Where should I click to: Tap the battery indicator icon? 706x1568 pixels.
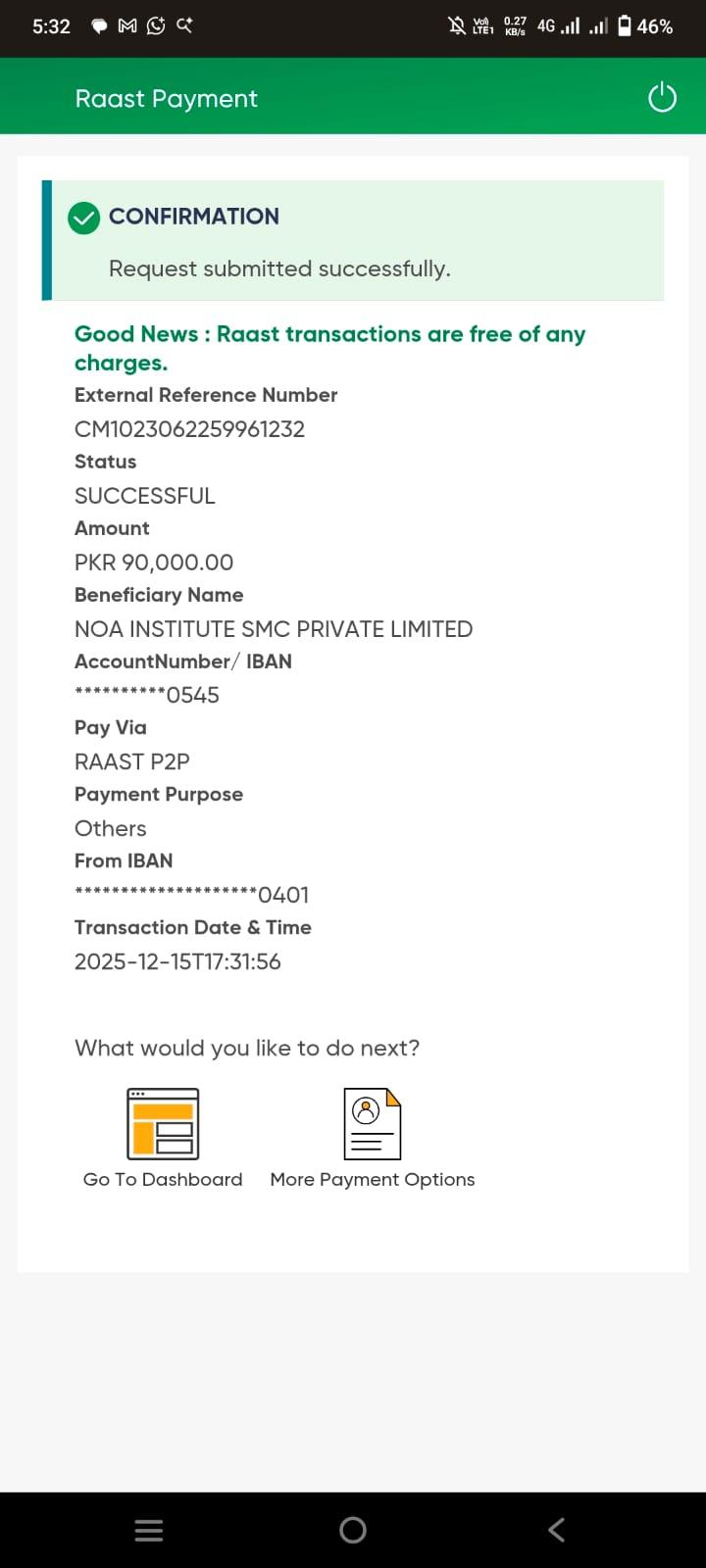625,26
